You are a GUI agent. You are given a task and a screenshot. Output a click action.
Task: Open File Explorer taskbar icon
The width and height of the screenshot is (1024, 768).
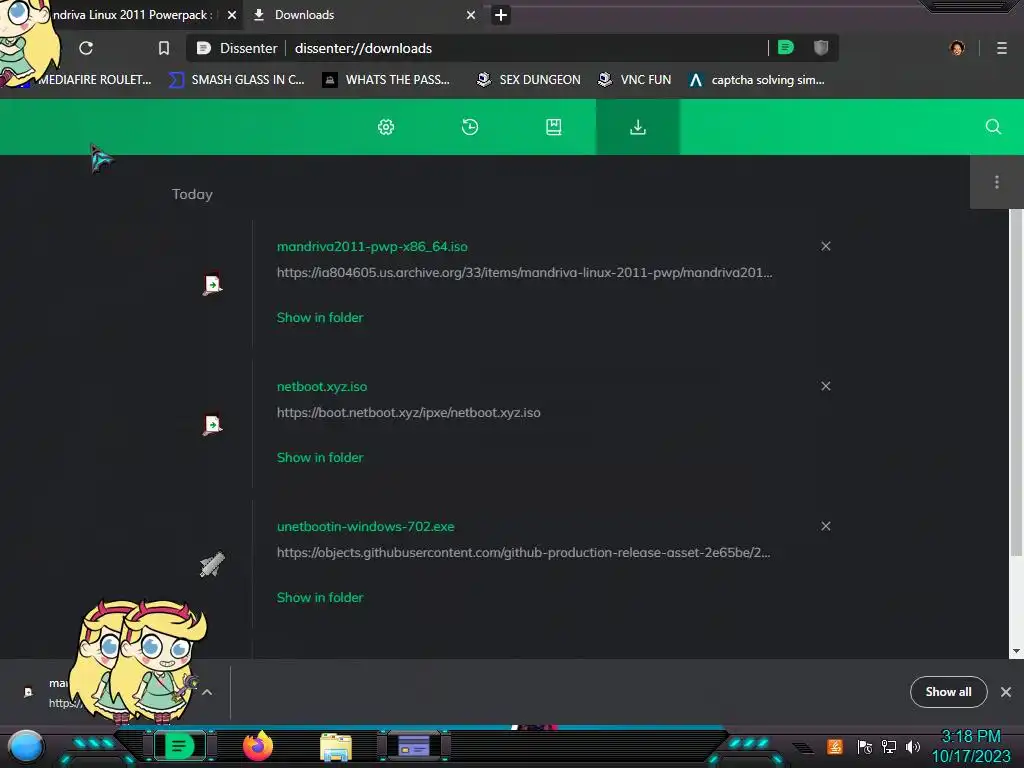pos(336,747)
